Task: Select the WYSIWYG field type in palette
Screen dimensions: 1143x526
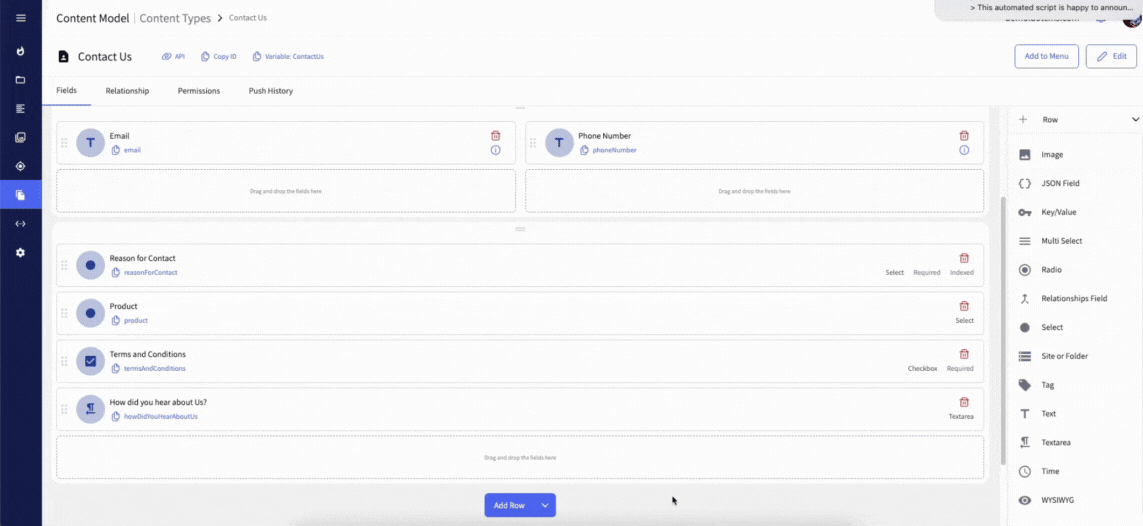Action: 1058,500
